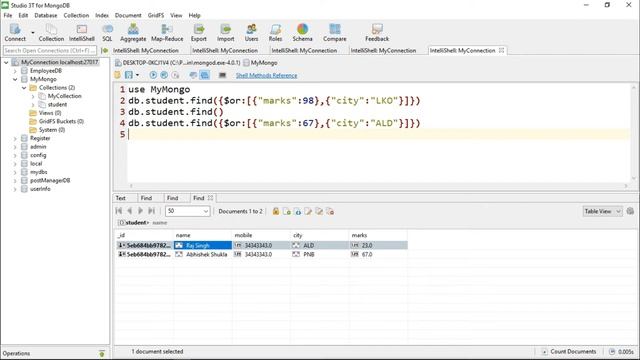Select the local database in tree
The width and height of the screenshot is (640, 360).
coord(36,164)
